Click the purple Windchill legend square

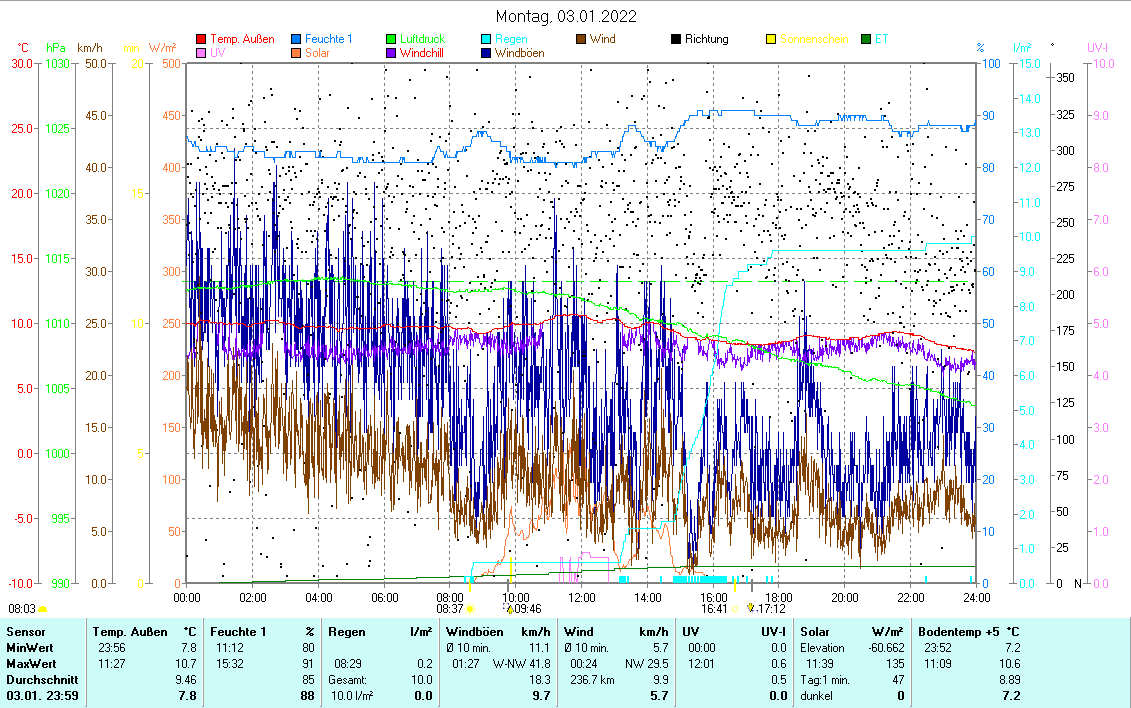point(391,53)
